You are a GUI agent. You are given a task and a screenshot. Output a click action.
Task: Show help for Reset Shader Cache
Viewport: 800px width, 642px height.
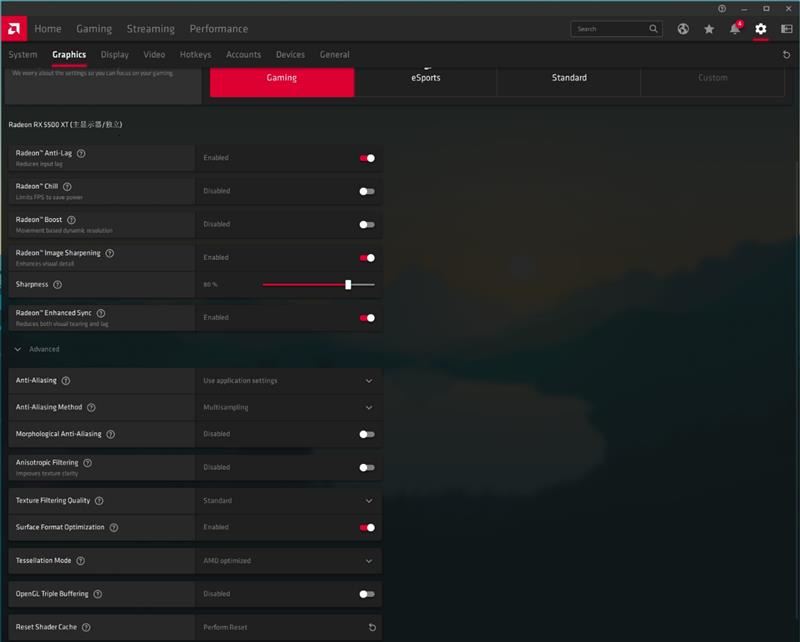click(x=86, y=627)
